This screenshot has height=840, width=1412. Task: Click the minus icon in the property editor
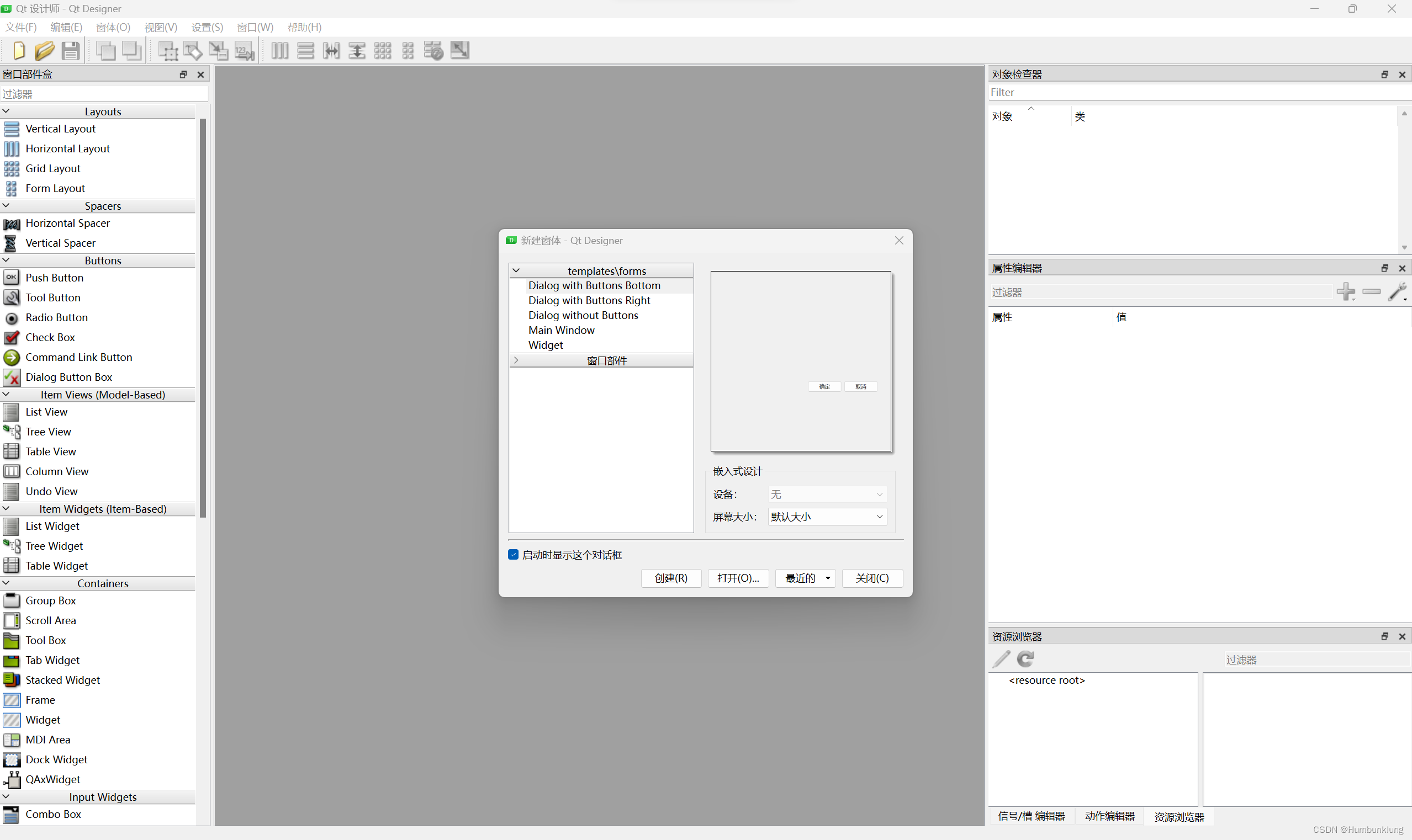coord(1371,291)
